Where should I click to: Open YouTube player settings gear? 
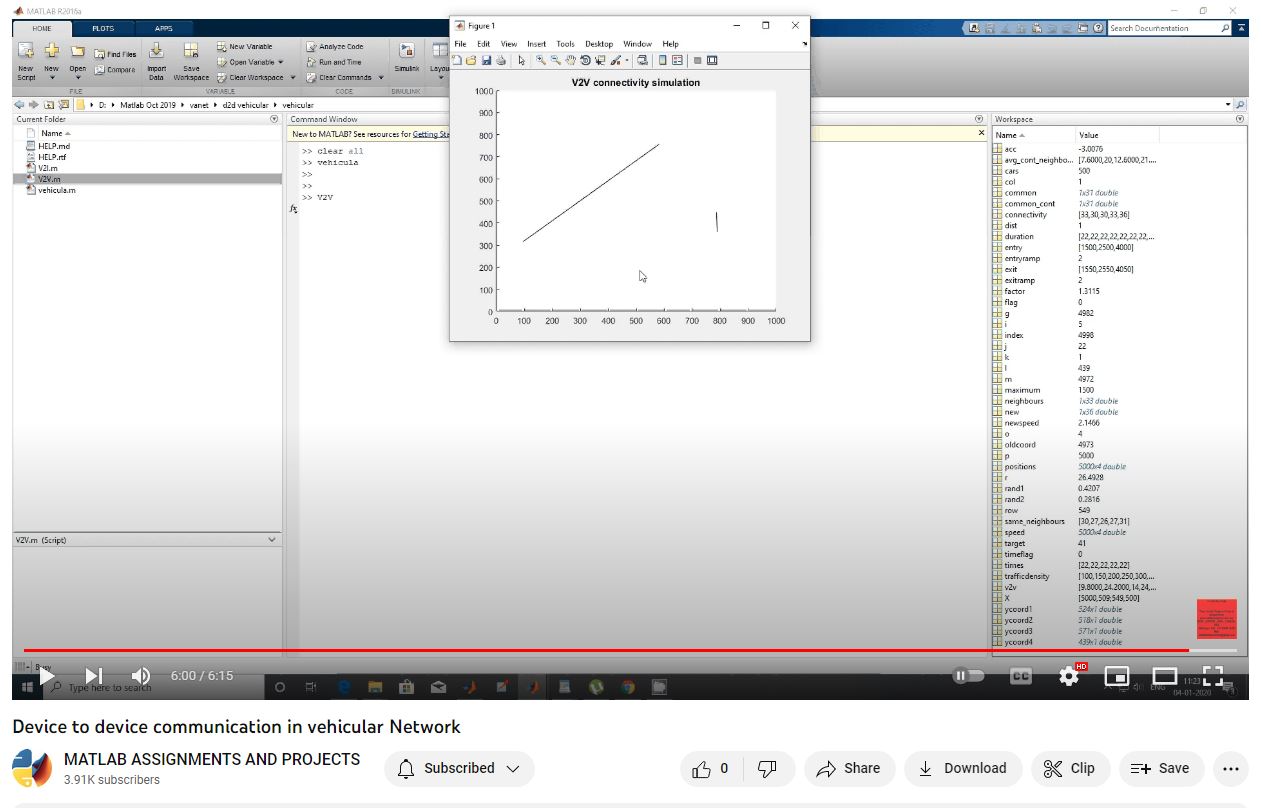point(1068,677)
